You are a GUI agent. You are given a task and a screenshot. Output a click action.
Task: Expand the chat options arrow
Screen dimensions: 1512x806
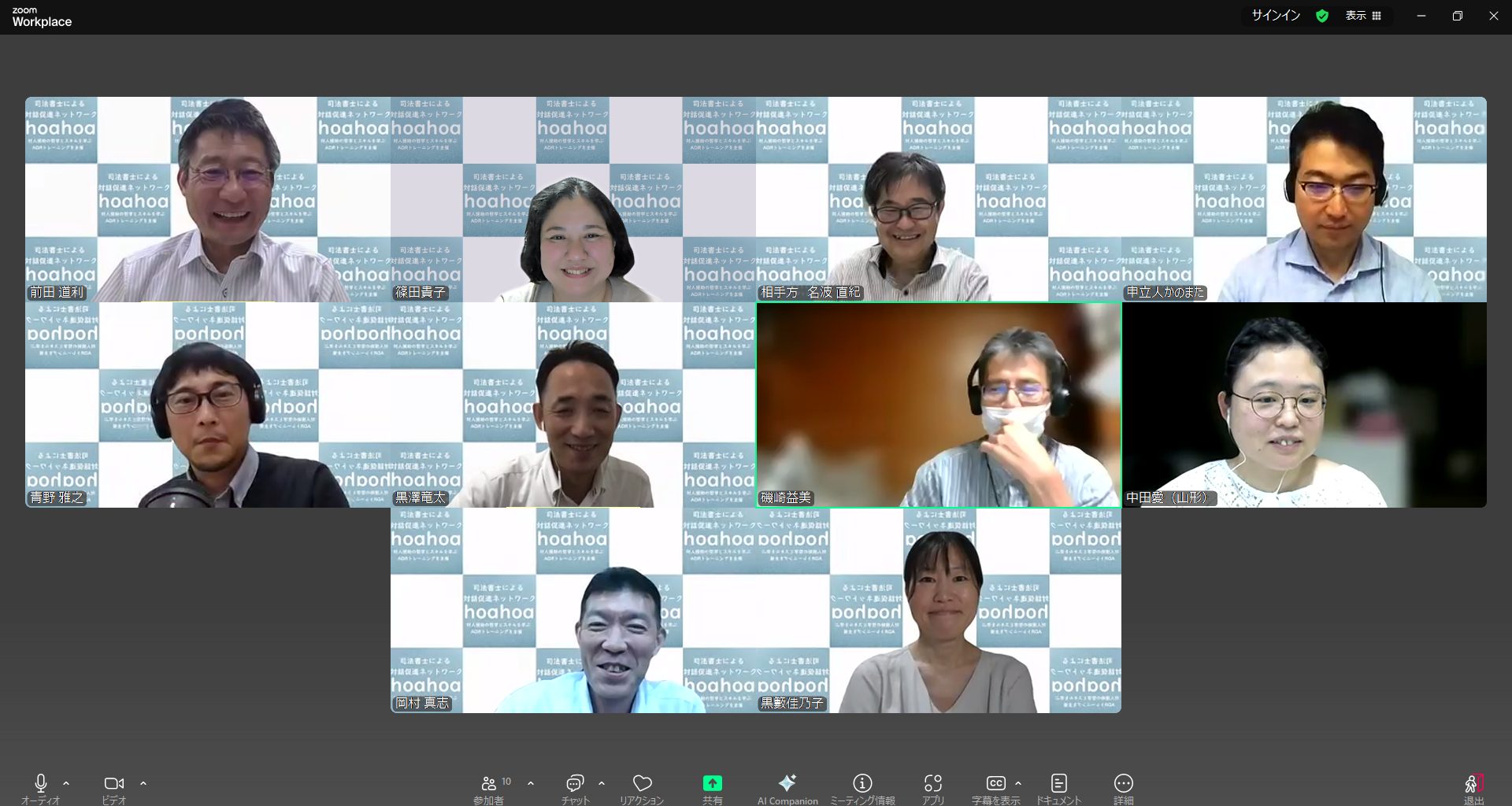(602, 783)
